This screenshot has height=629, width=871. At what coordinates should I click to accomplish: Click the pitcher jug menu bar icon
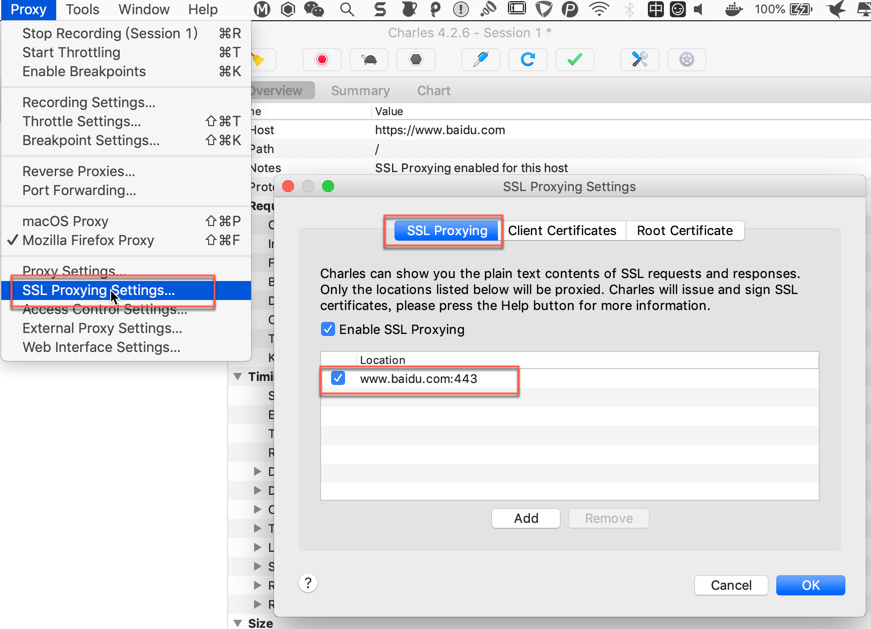pos(408,9)
